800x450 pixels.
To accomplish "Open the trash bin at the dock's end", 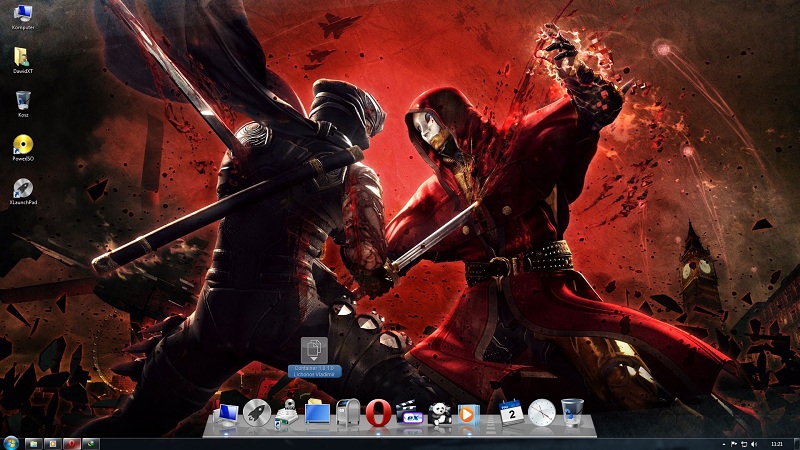I will tap(572, 412).
